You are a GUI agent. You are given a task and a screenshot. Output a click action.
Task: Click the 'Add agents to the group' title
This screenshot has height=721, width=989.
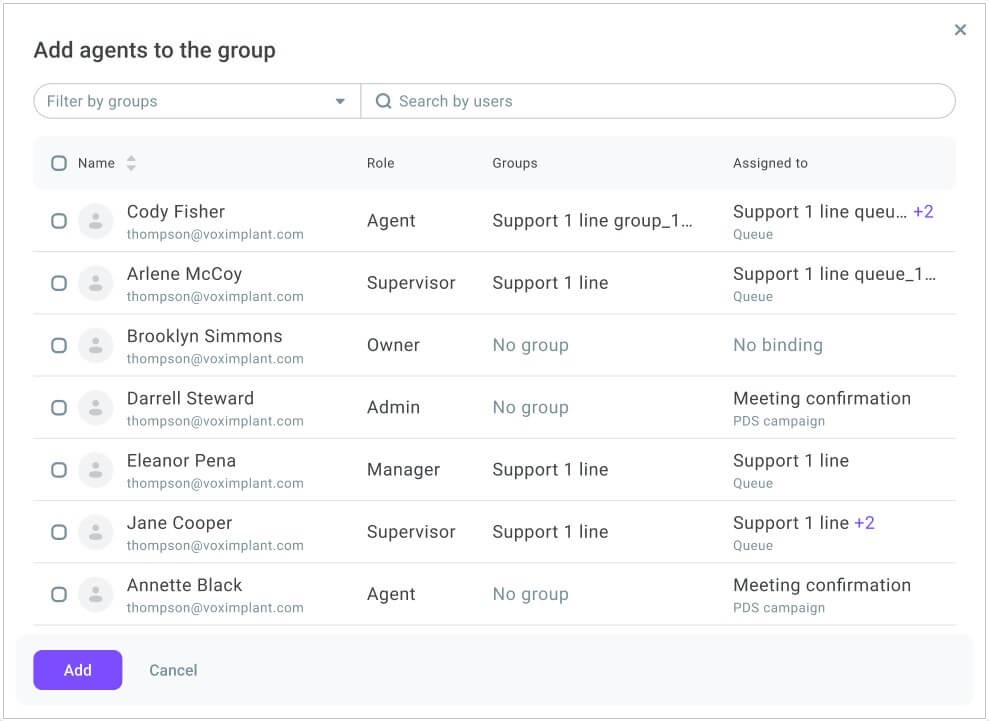(x=155, y=50)
